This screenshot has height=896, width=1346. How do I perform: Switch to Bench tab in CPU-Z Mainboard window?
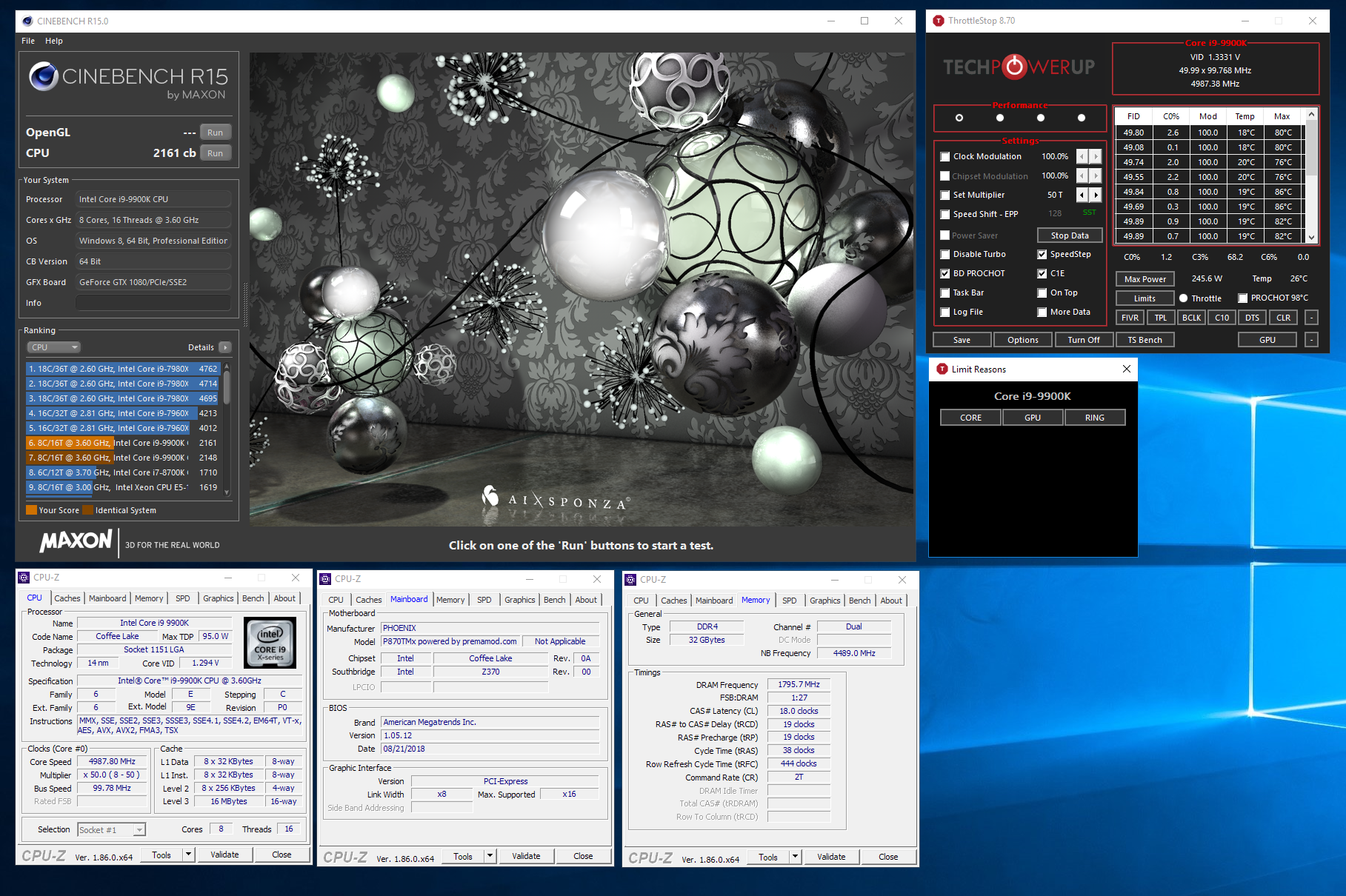point(555,600)
